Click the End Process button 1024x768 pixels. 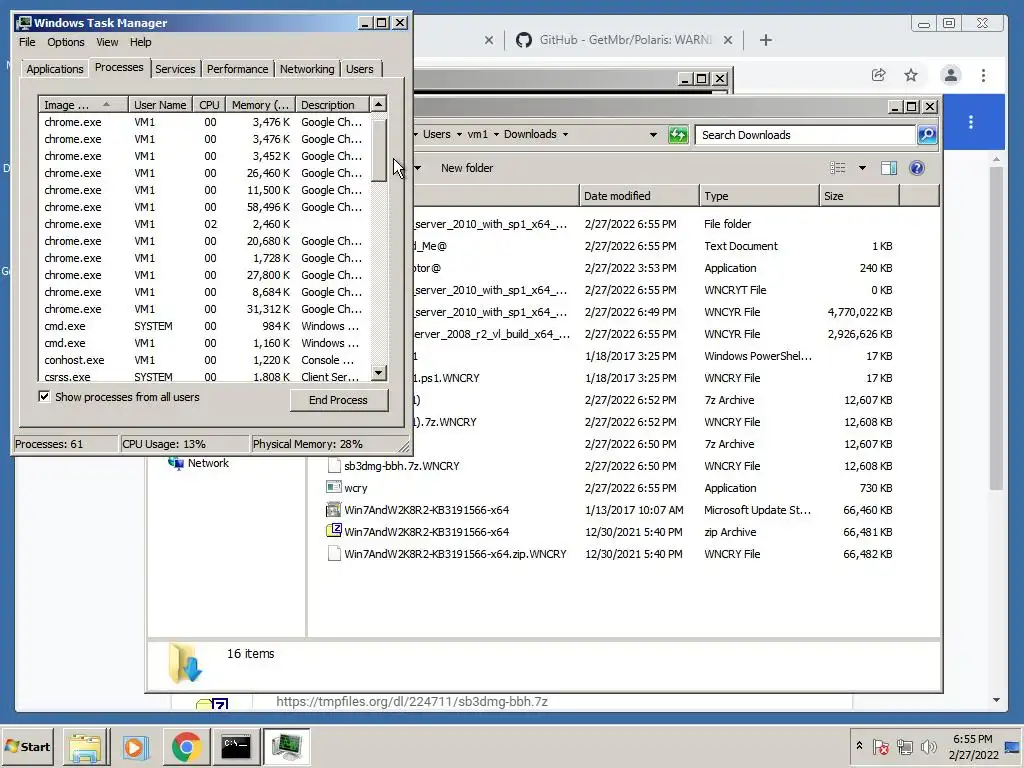pyautogui.click(x=338, y=400)
